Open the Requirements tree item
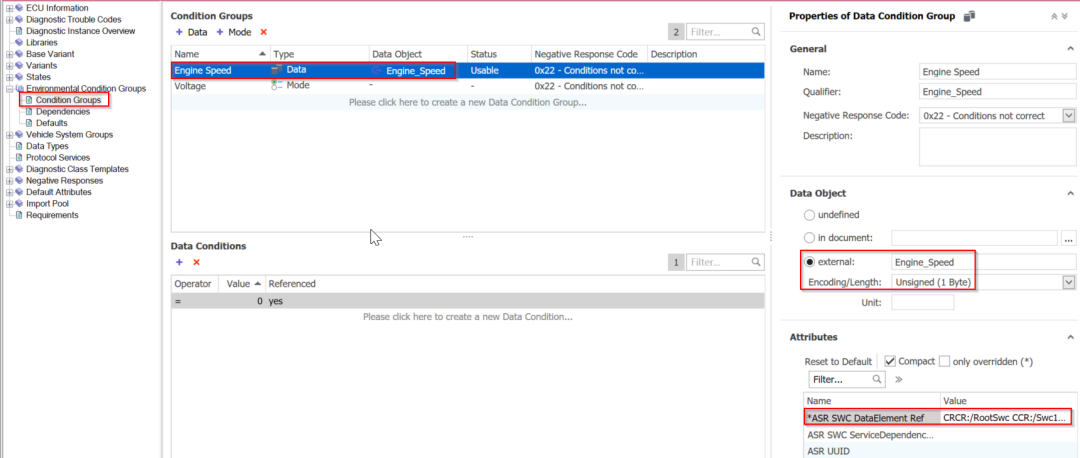This screenshot has height=458, width=1080. (52, 215)
